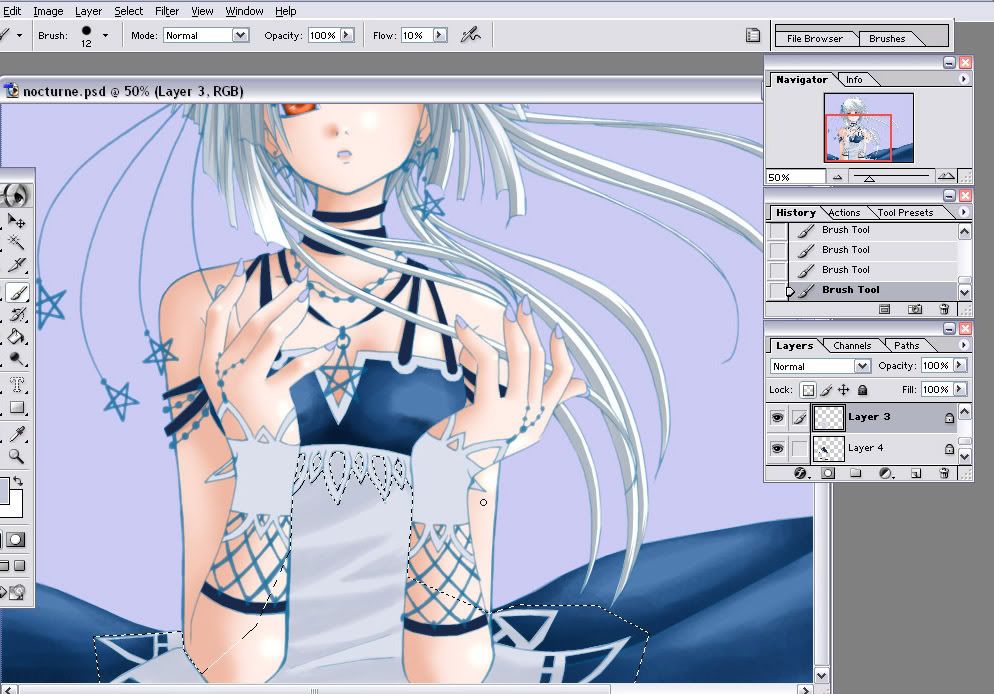The height and width of the screenshot is (694, 994).
Task: Toggle link box for Layer 4
Action: [x=799, y=449]
